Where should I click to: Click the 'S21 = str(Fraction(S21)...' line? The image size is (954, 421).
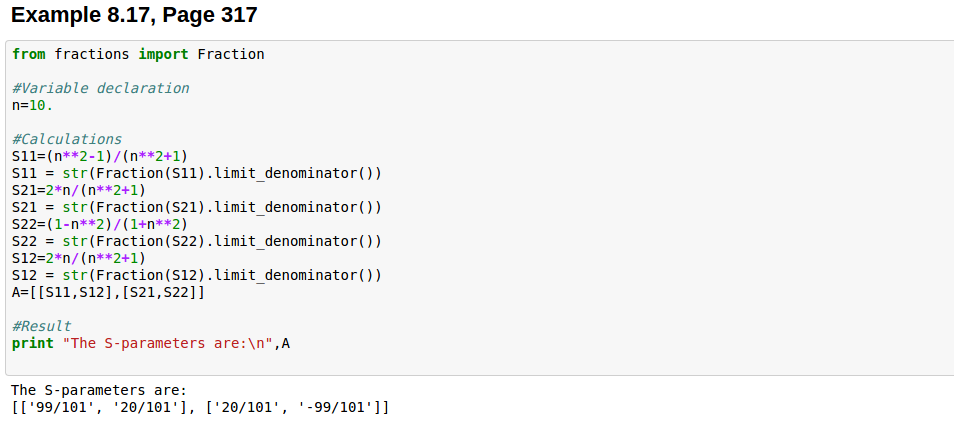pyautogui.click(x=196, y=207)
